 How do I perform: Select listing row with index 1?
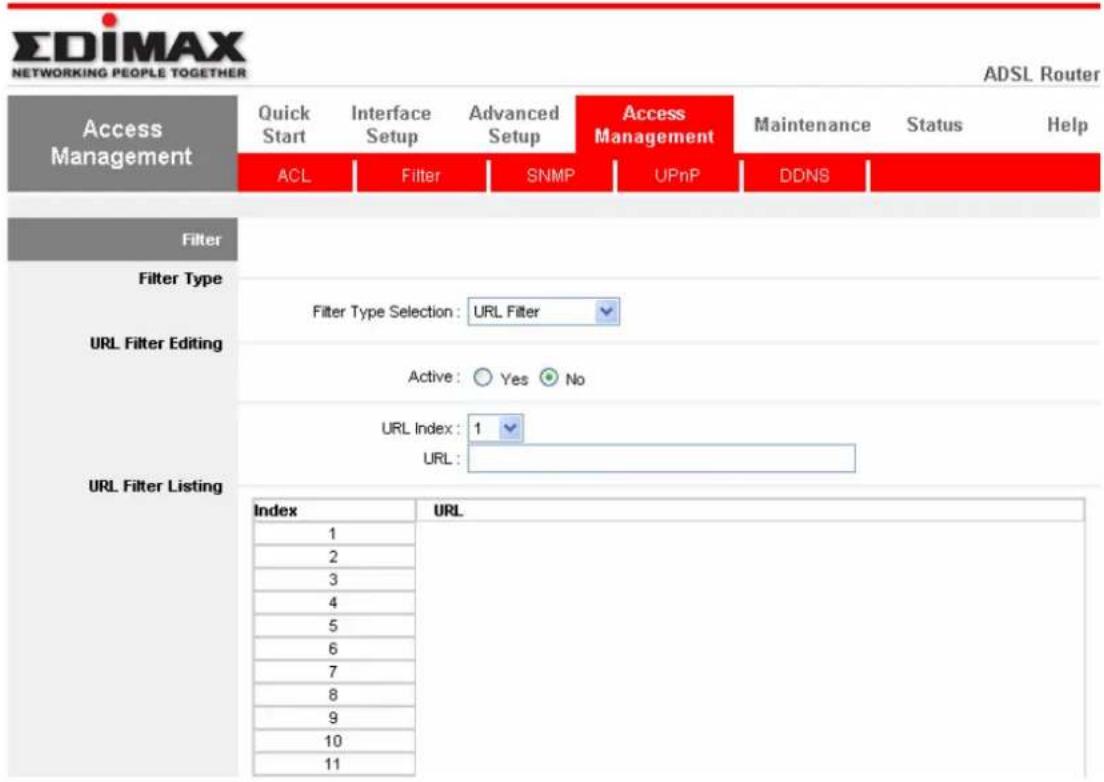[x=334, y=534]
